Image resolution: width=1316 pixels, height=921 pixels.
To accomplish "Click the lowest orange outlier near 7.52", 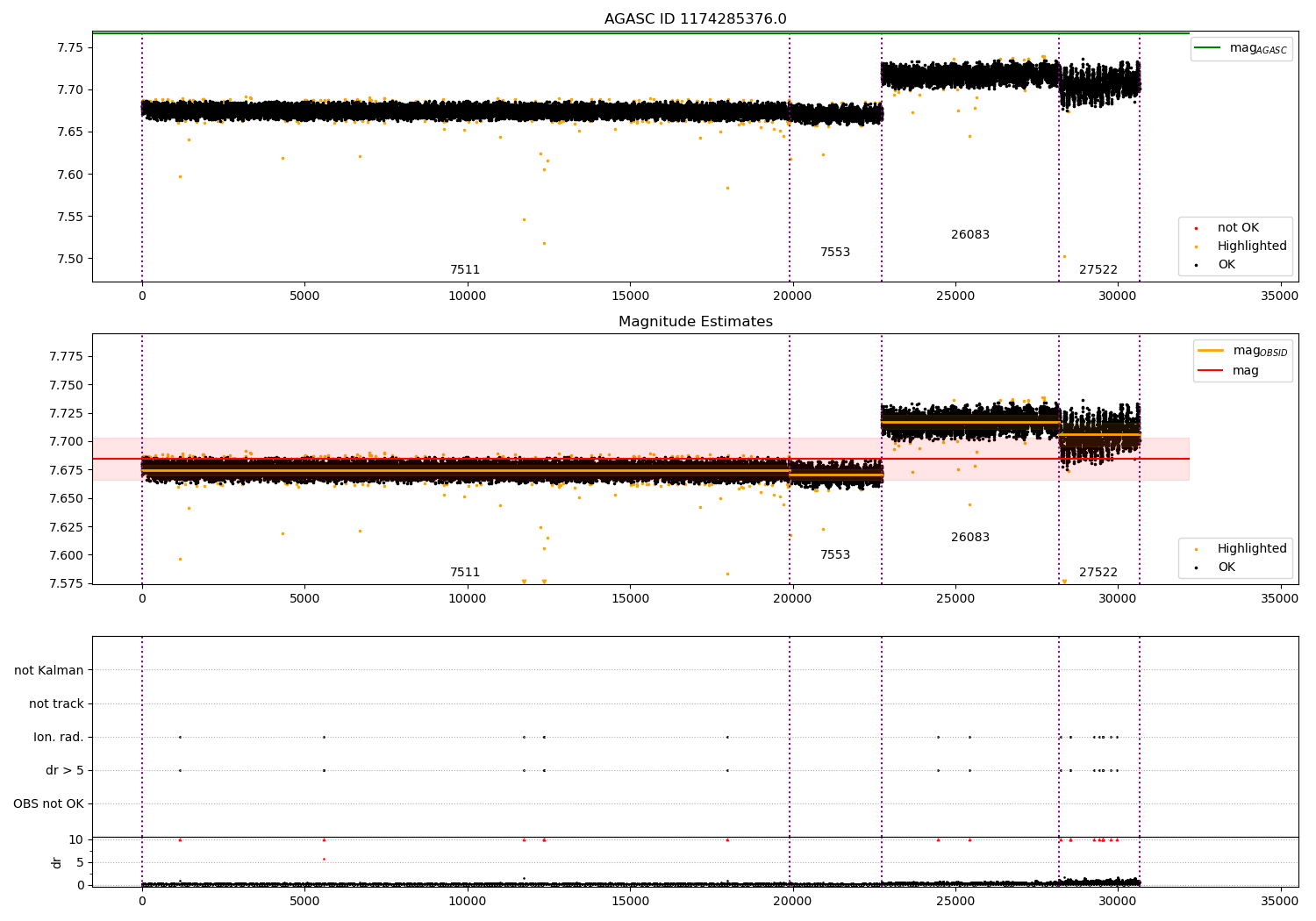I will pos(544,243).
